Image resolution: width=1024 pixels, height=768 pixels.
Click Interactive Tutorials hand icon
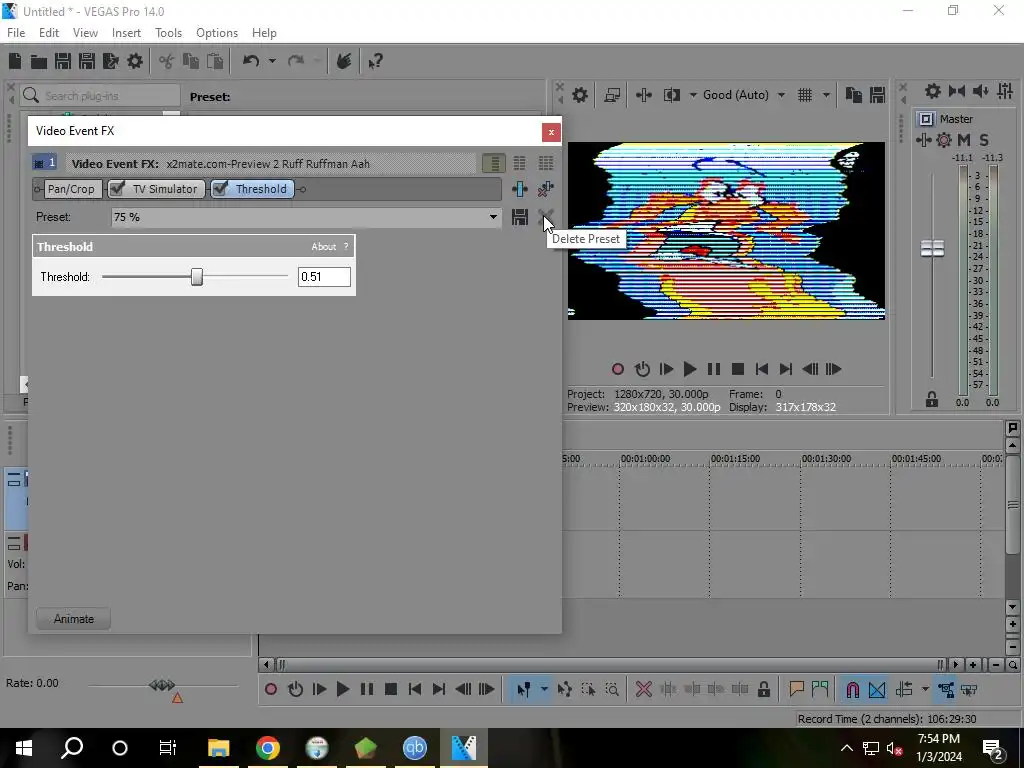click(x=344, y=61)
